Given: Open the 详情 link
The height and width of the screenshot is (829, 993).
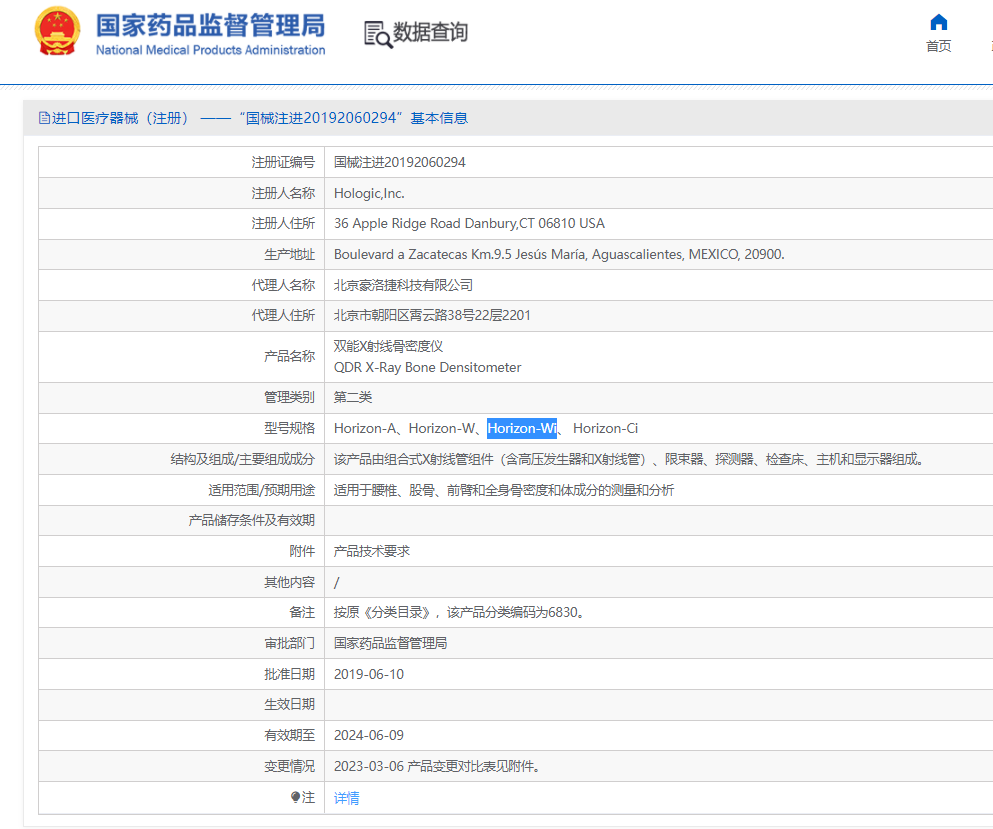Looking at the screenshot, I should [346, 798].
